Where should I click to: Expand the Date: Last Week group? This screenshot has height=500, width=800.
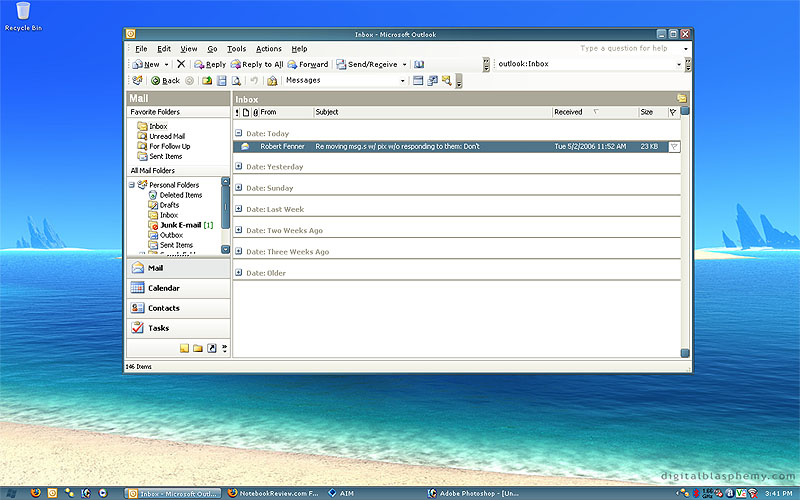[238, 208]
